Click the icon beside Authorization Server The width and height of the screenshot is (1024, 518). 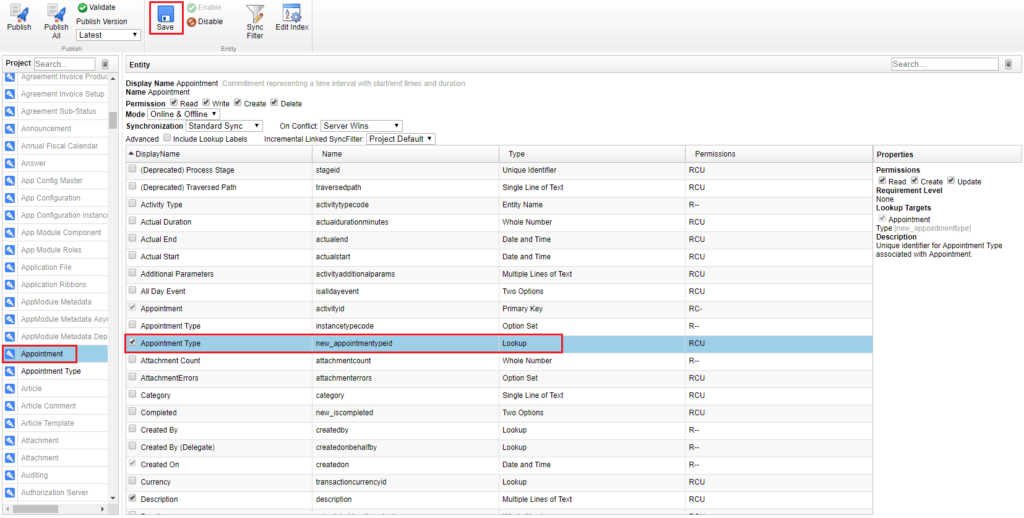[x=10, y=492]
